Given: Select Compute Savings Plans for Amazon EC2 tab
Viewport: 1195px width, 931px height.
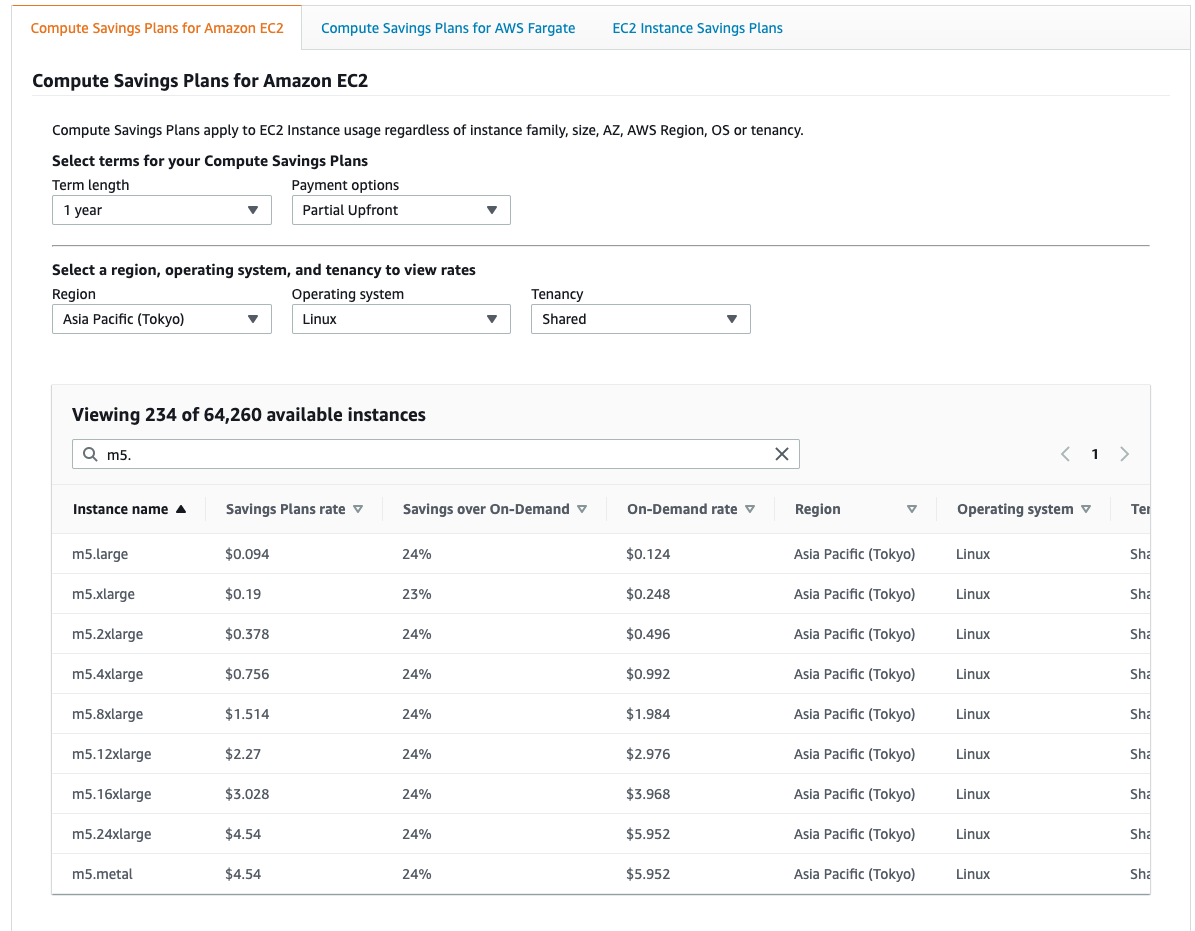Looking at the screenshot, I should coord(157,28).
